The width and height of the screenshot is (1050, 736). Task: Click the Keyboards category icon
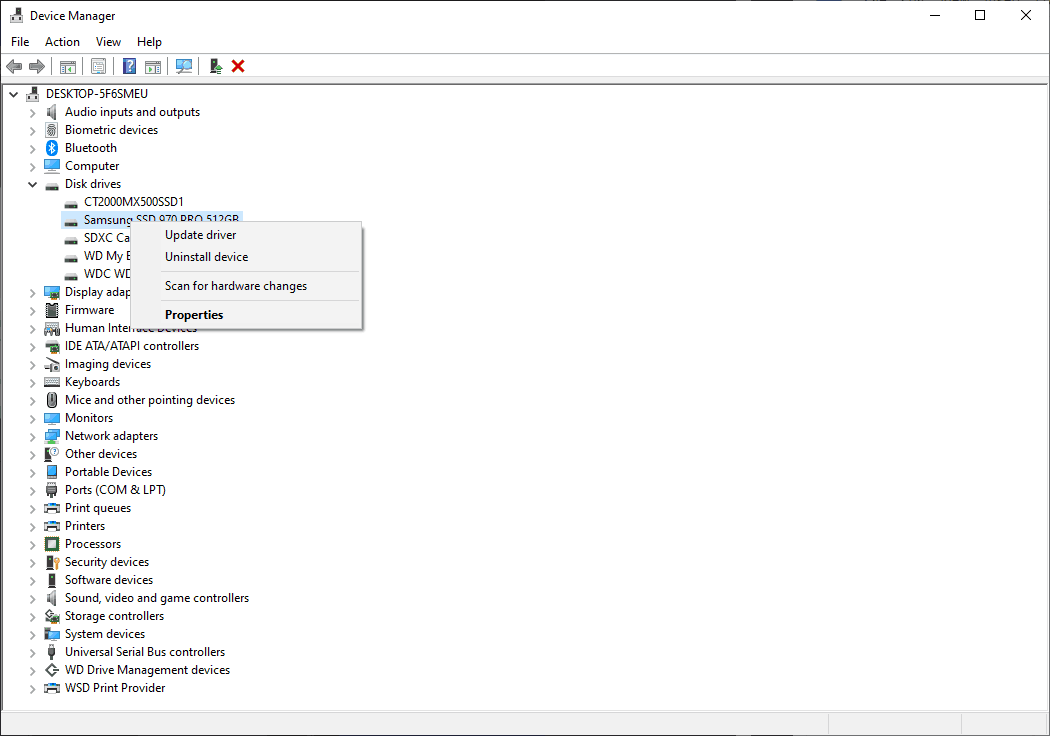click(x=52, y=382)
